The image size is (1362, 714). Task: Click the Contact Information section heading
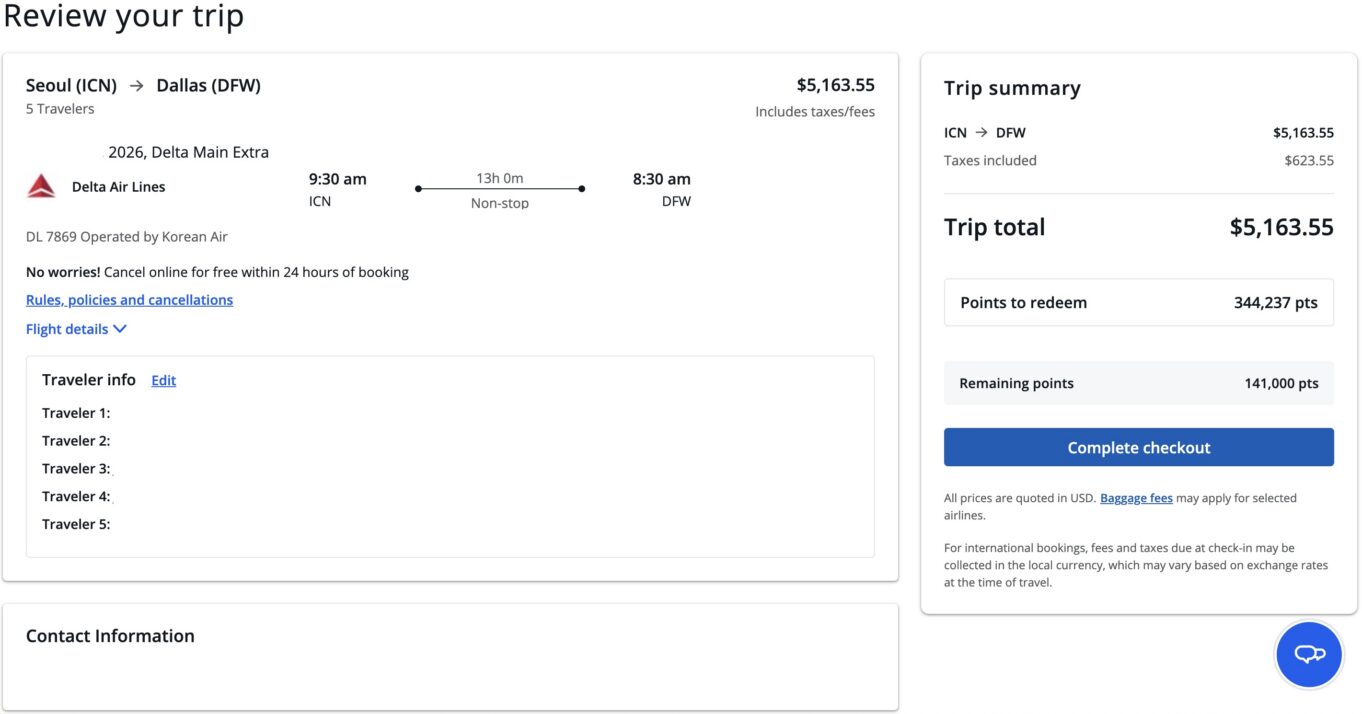110,636
